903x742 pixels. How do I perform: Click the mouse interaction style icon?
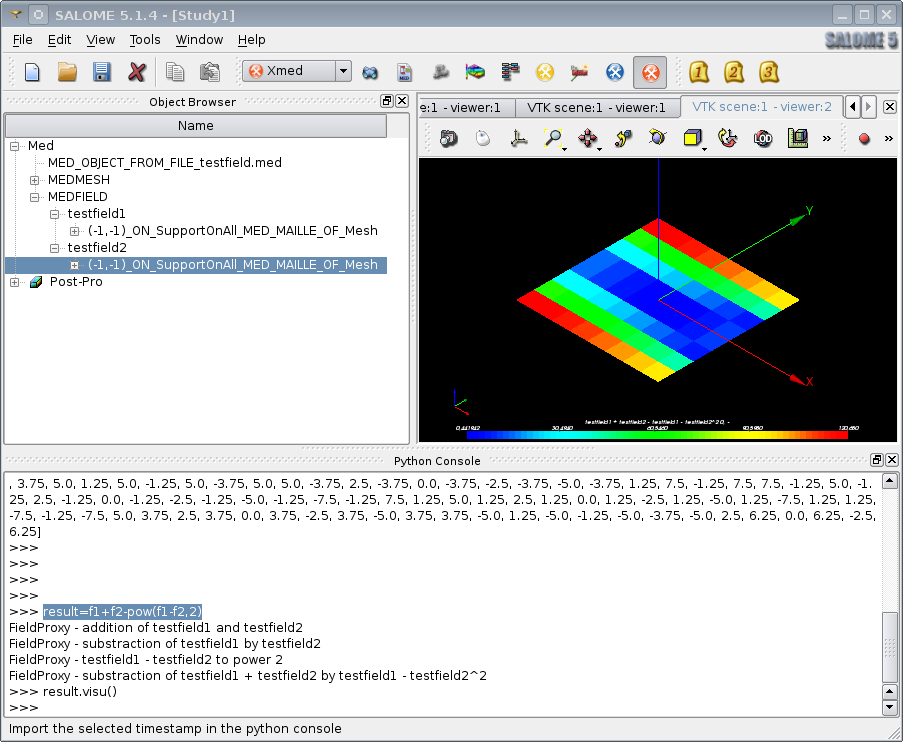pyautogui.click(x=483, y=138)
